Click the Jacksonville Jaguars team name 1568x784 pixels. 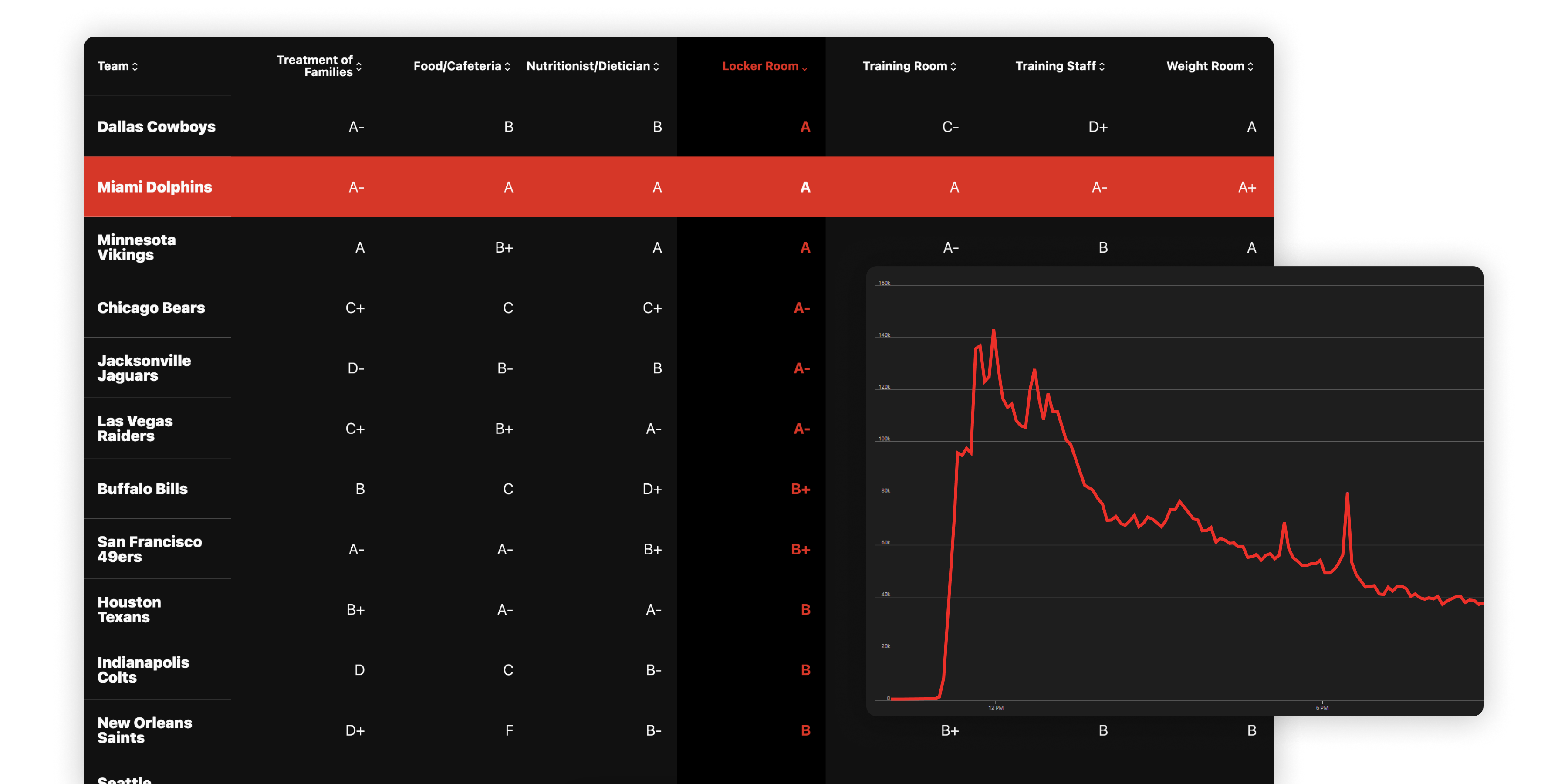pos(144,368)
